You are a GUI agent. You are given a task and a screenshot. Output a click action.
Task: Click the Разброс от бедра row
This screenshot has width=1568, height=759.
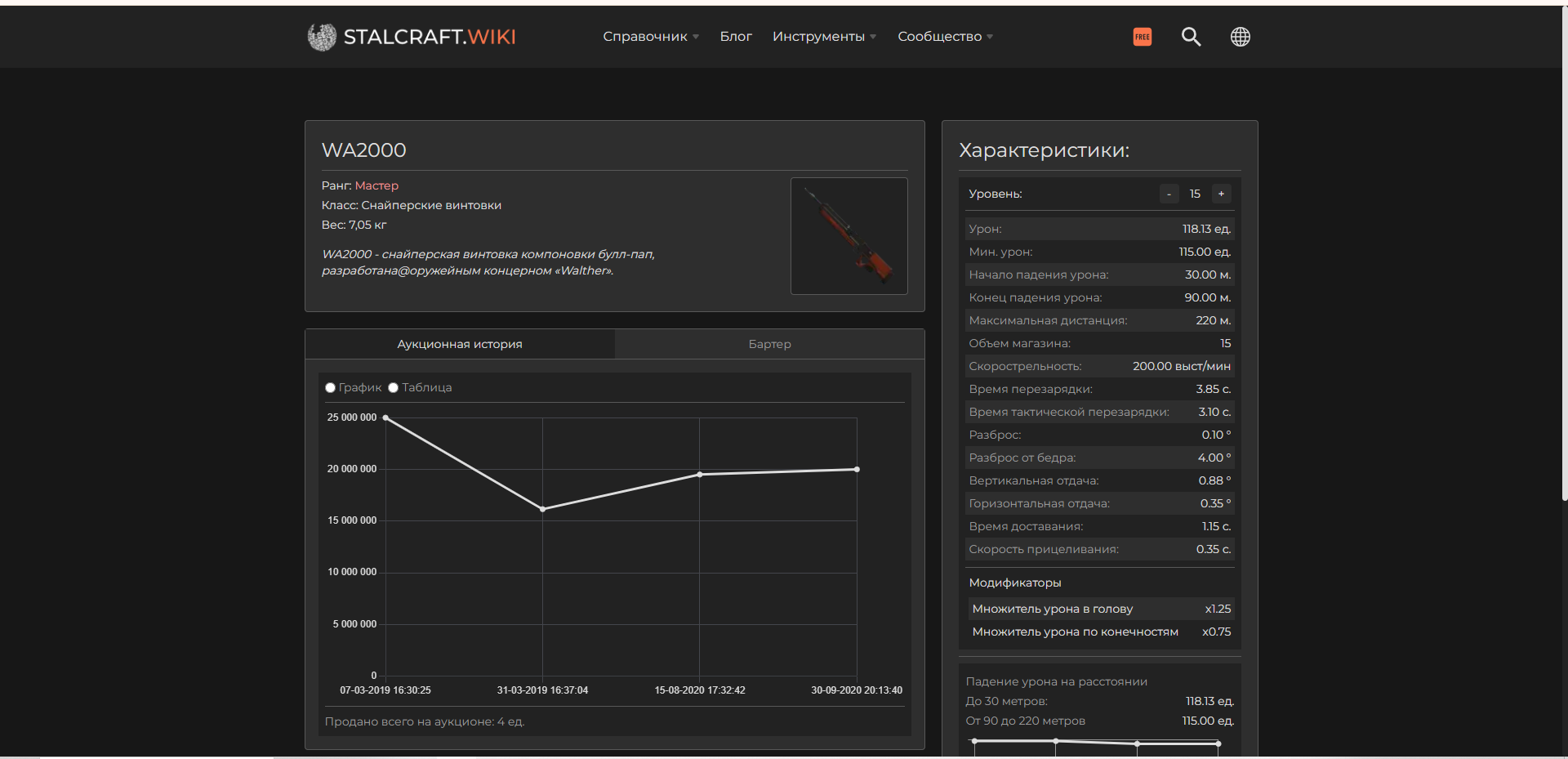pos(1099,458)
